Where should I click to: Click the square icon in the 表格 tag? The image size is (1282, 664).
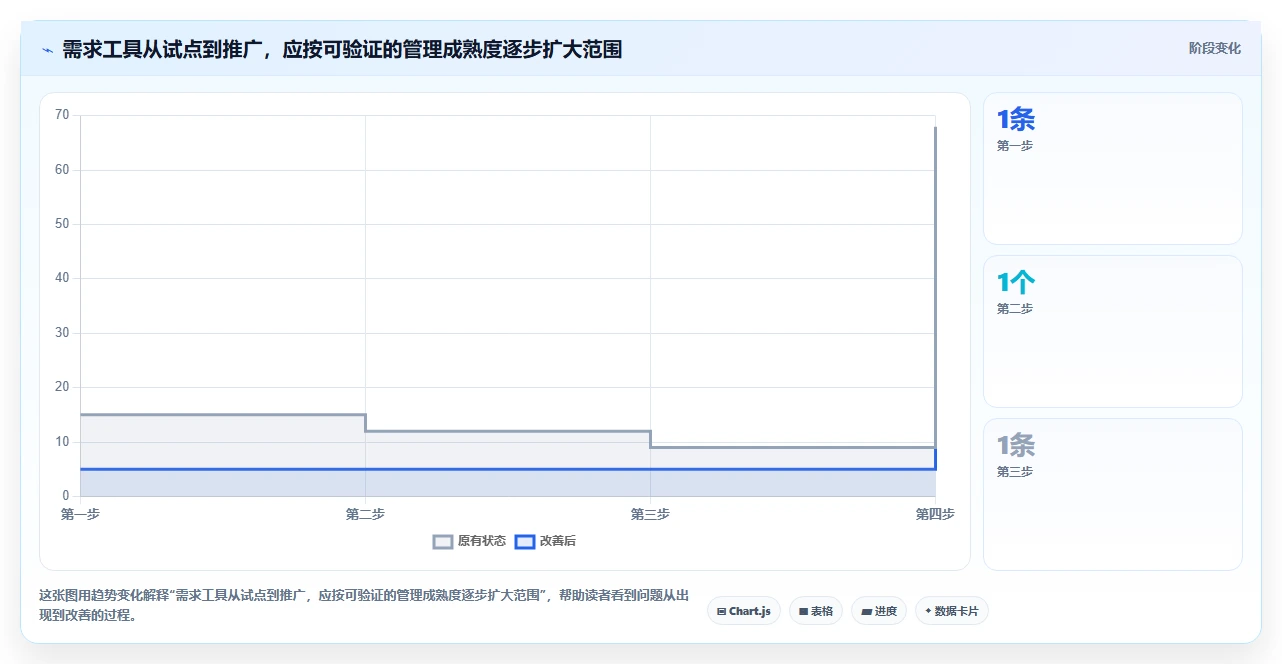(803, 611)
